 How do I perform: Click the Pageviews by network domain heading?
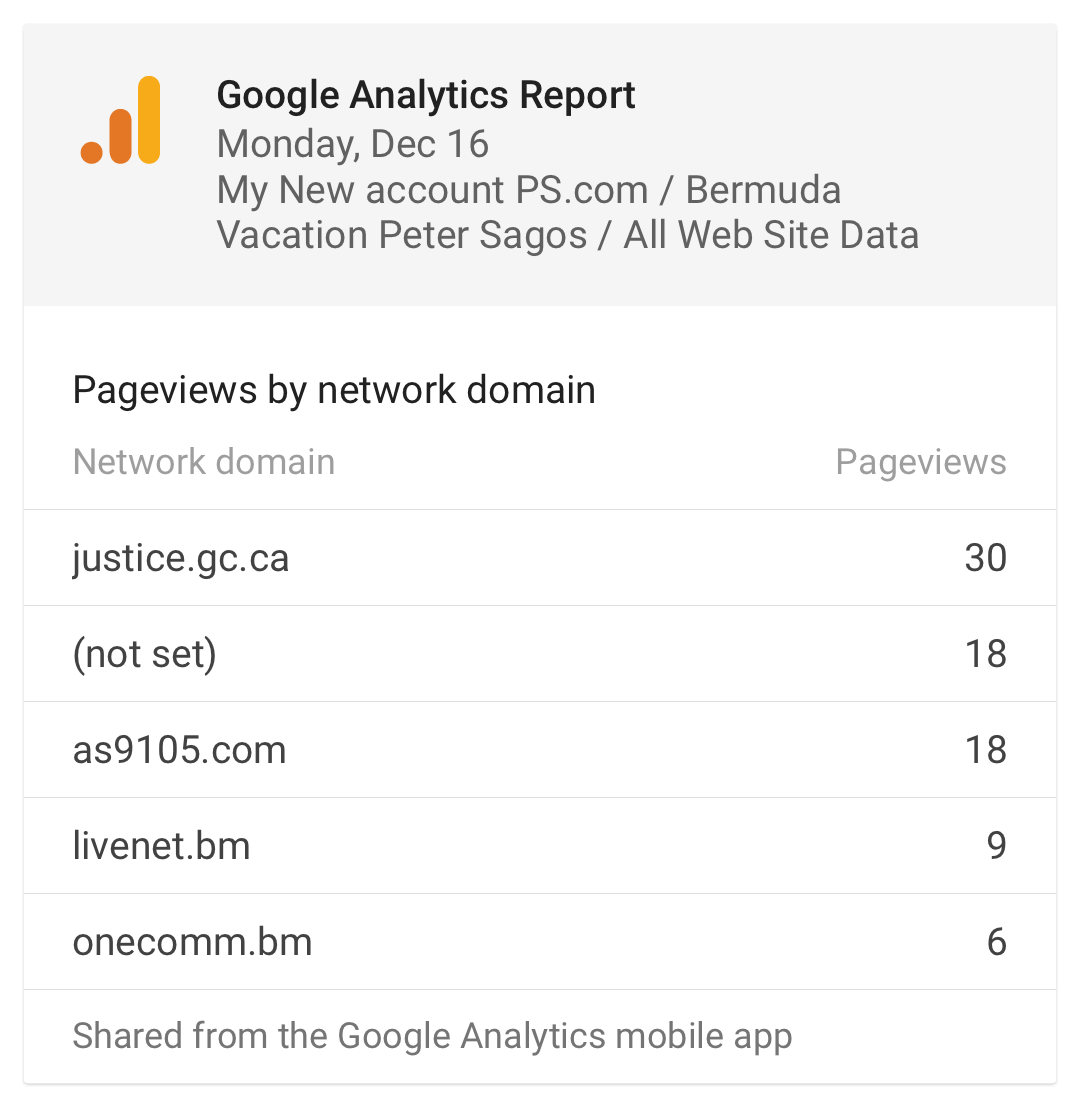pyautogui.click(x=334, y=390)
